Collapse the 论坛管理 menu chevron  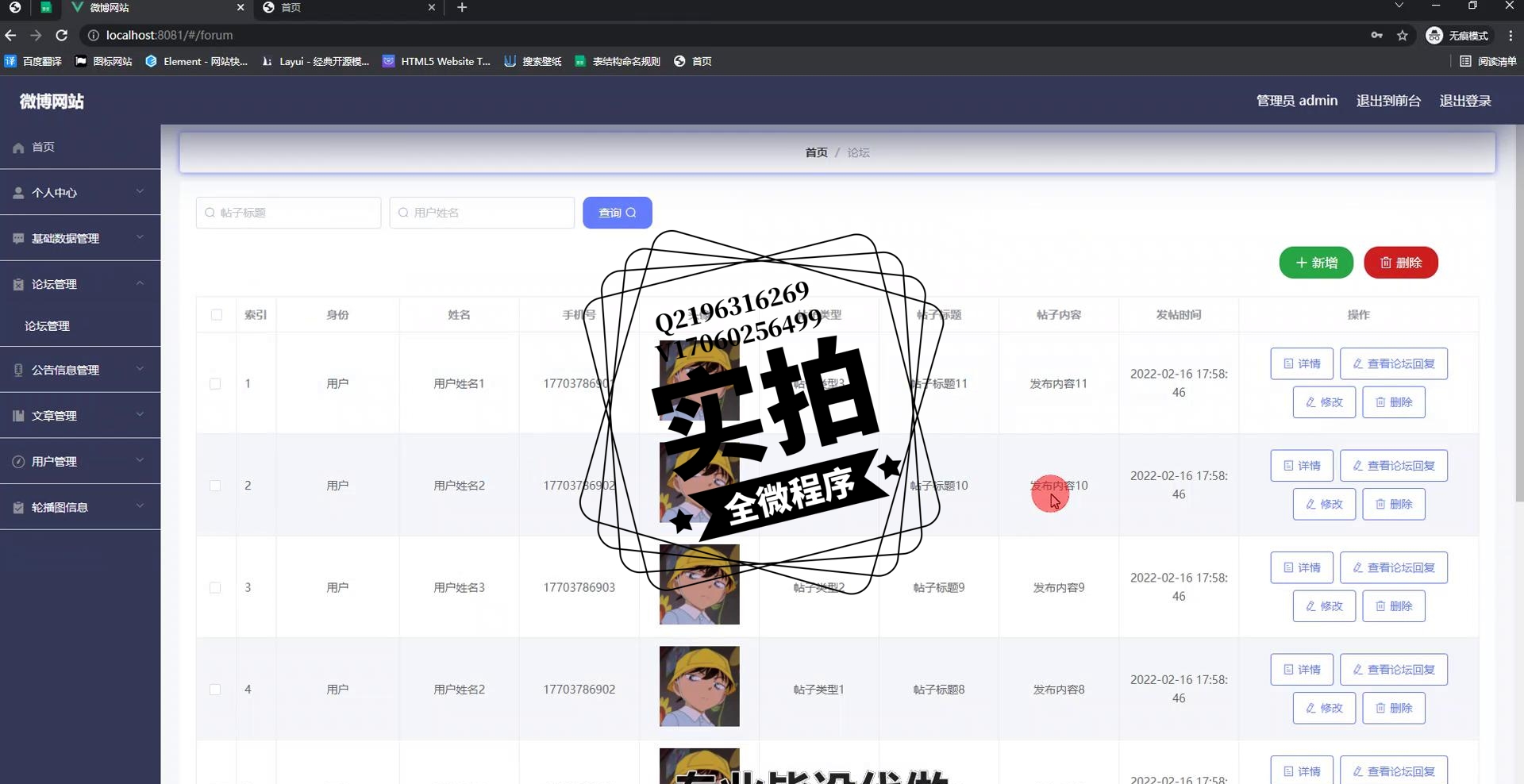click(140, 282)
